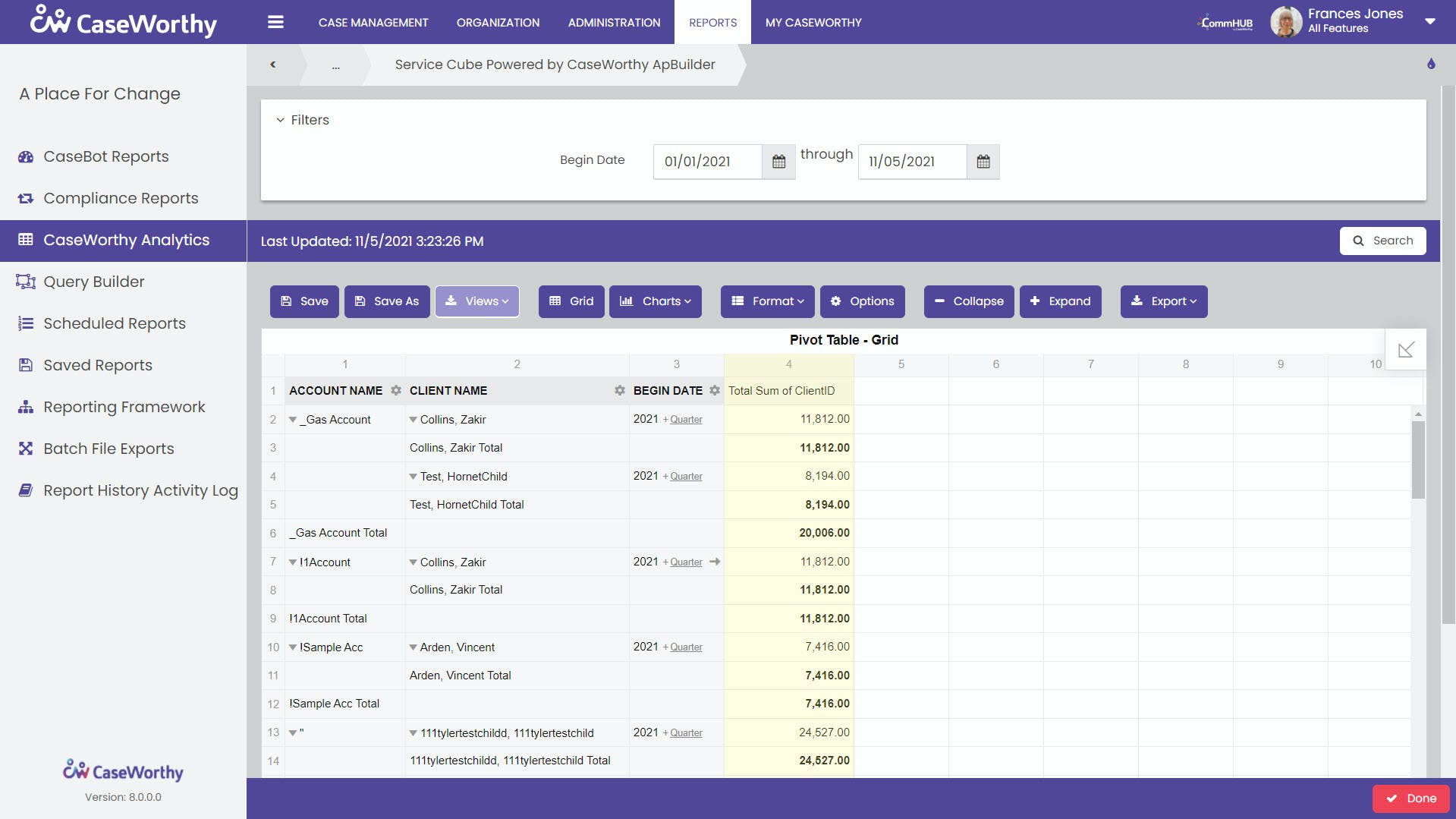Click the end date input field
The height and width of the screenshot is (819, 1456).
coord(912,162)
